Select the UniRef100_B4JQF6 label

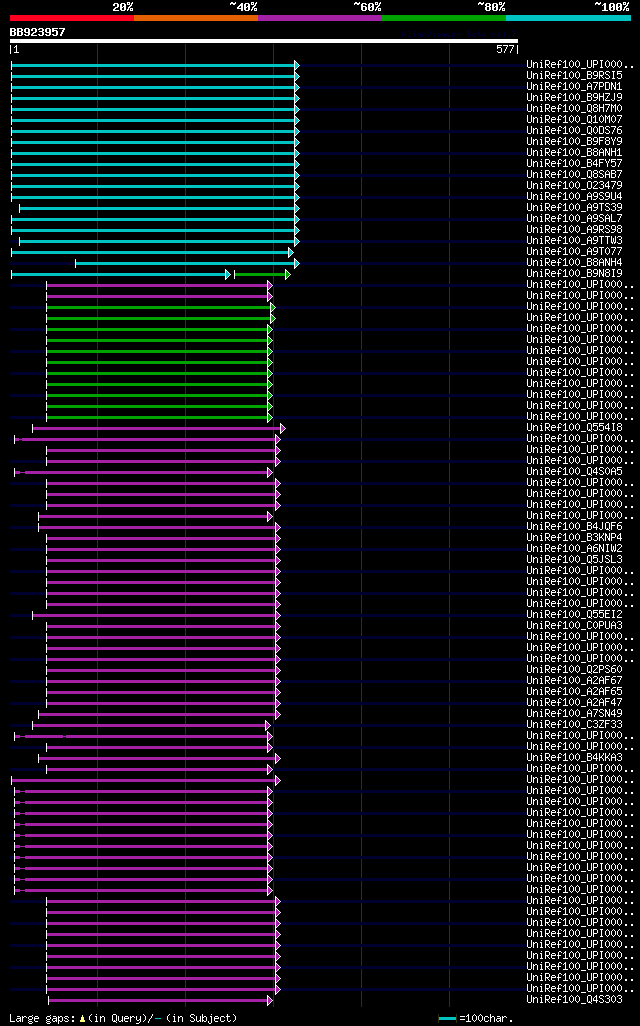[x=574, y=526]
